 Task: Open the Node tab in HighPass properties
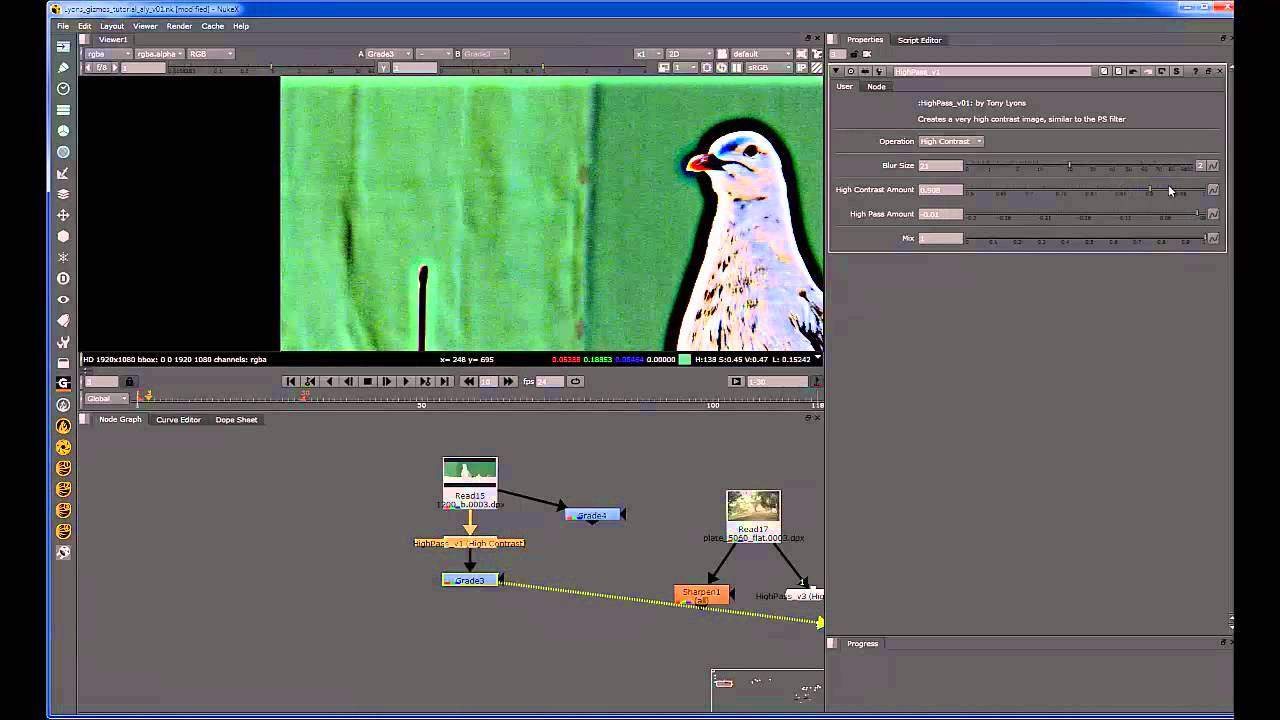point(876,86)
